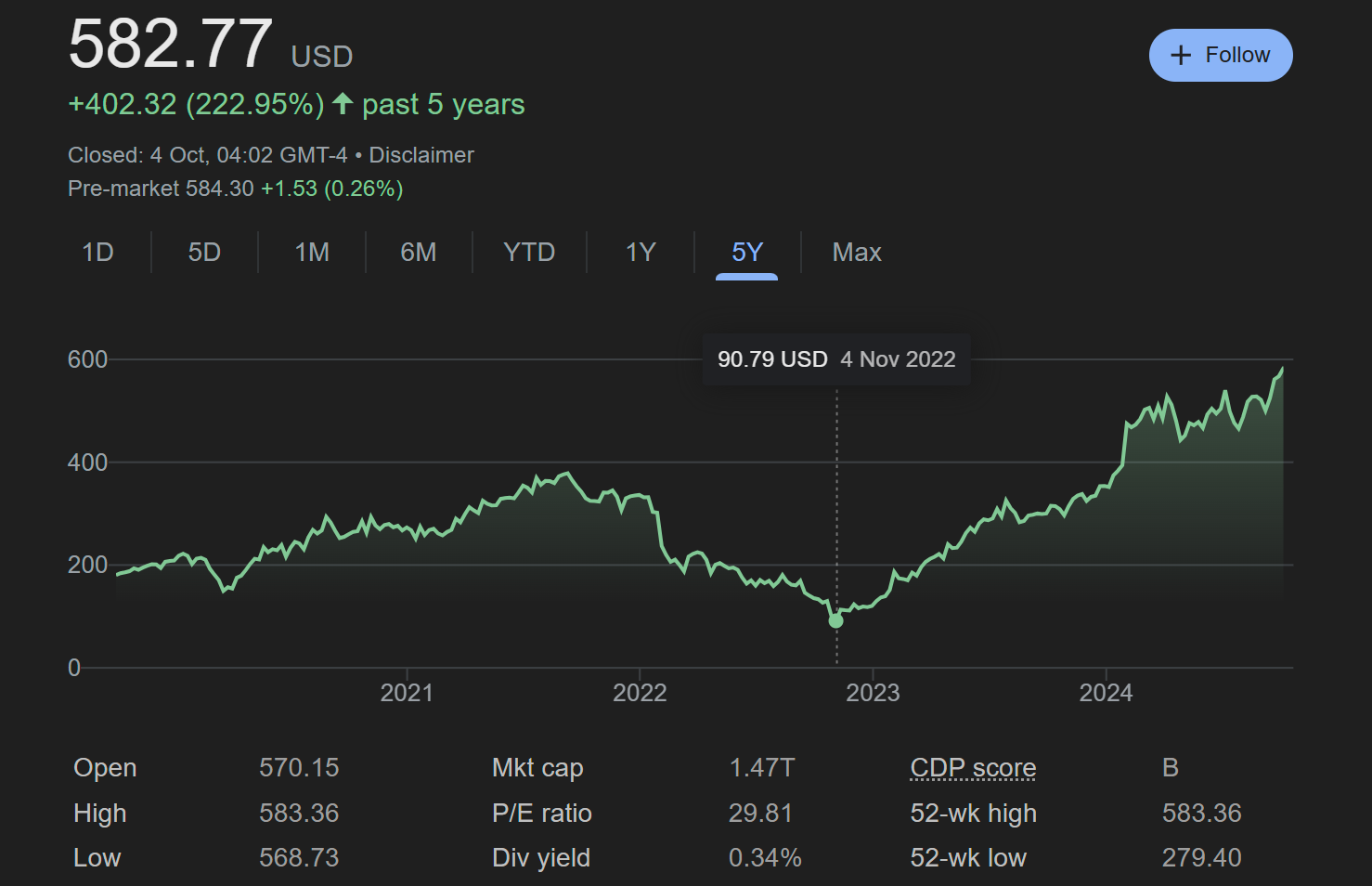
Task: Select the 5D chart range tab
Action: click(204, 253)
